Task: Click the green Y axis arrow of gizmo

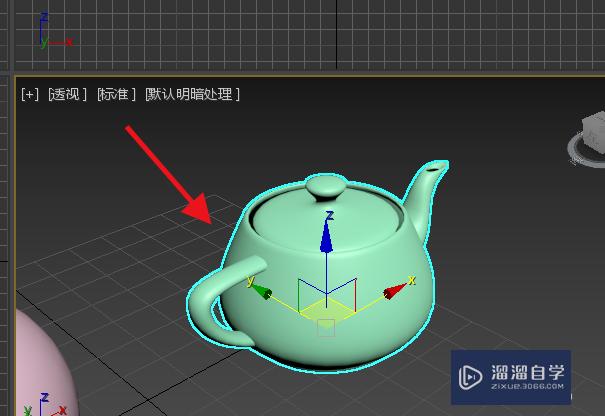Action: coord(262,292)
